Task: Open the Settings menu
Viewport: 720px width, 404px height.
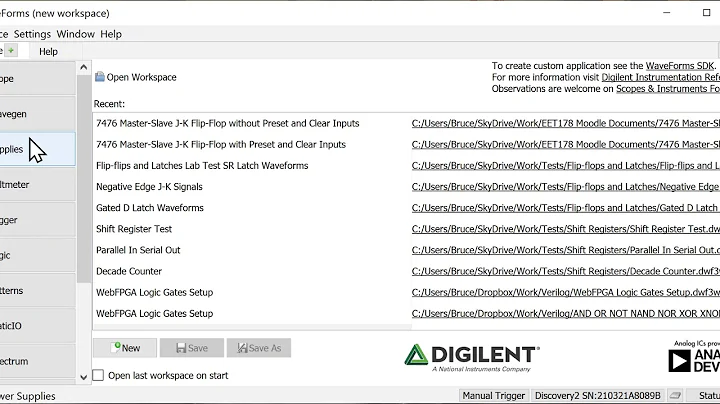Action: click(32, 34)
